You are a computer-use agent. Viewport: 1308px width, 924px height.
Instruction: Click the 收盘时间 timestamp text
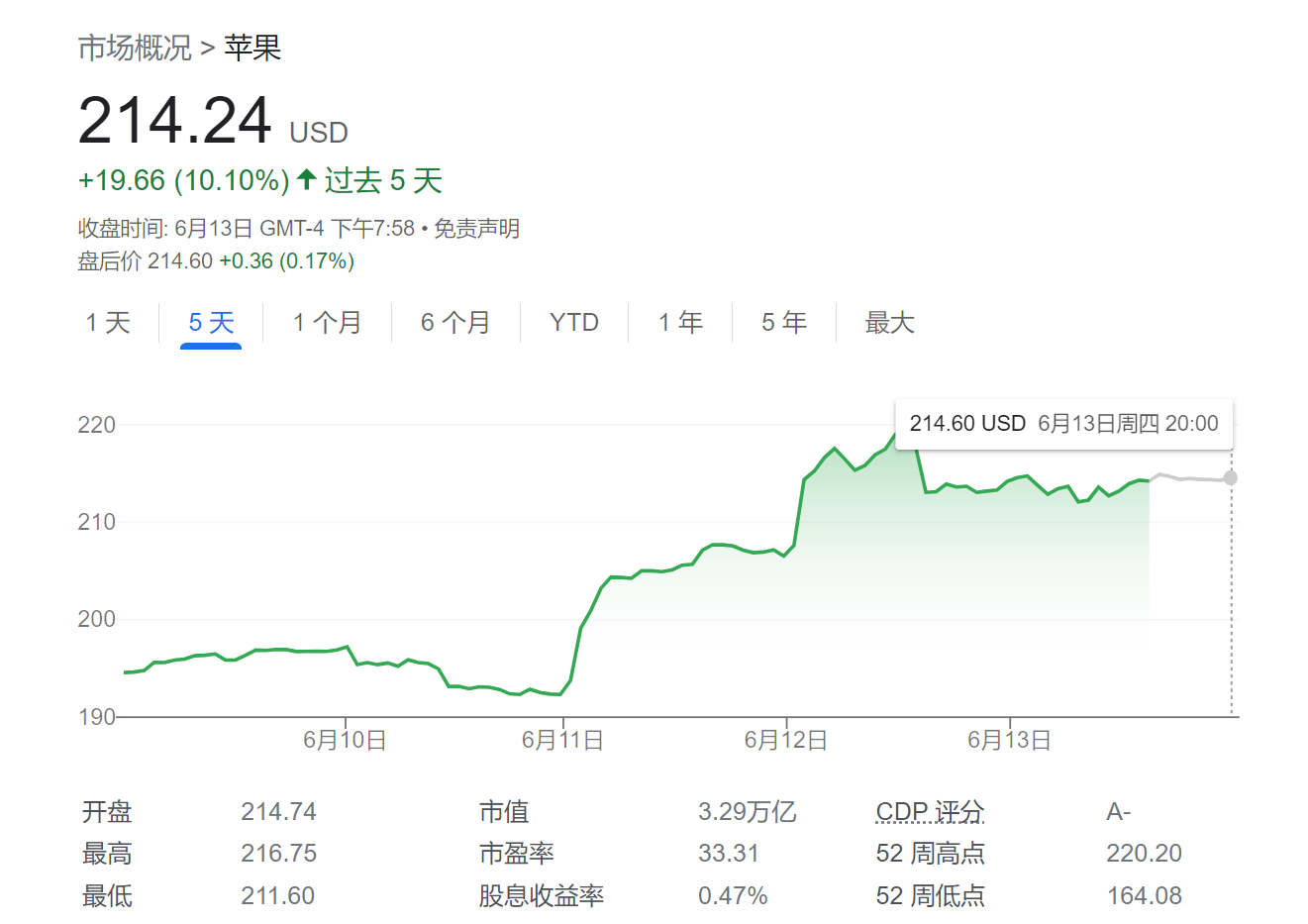[x=247, y=229]
